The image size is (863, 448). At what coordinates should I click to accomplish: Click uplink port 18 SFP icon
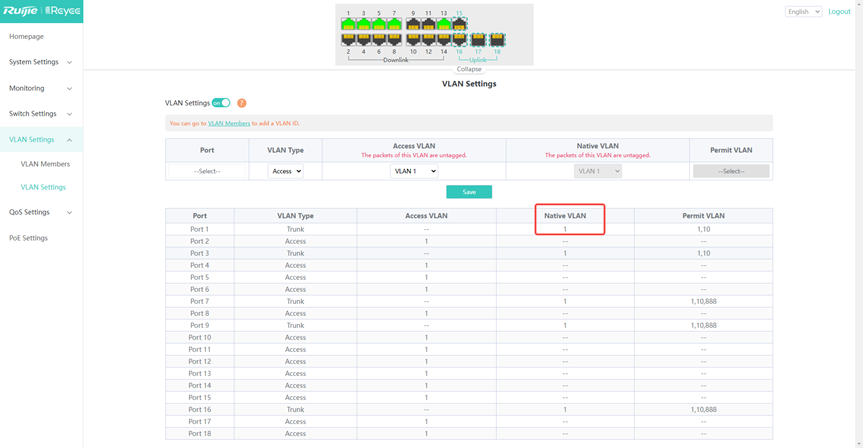497,41
